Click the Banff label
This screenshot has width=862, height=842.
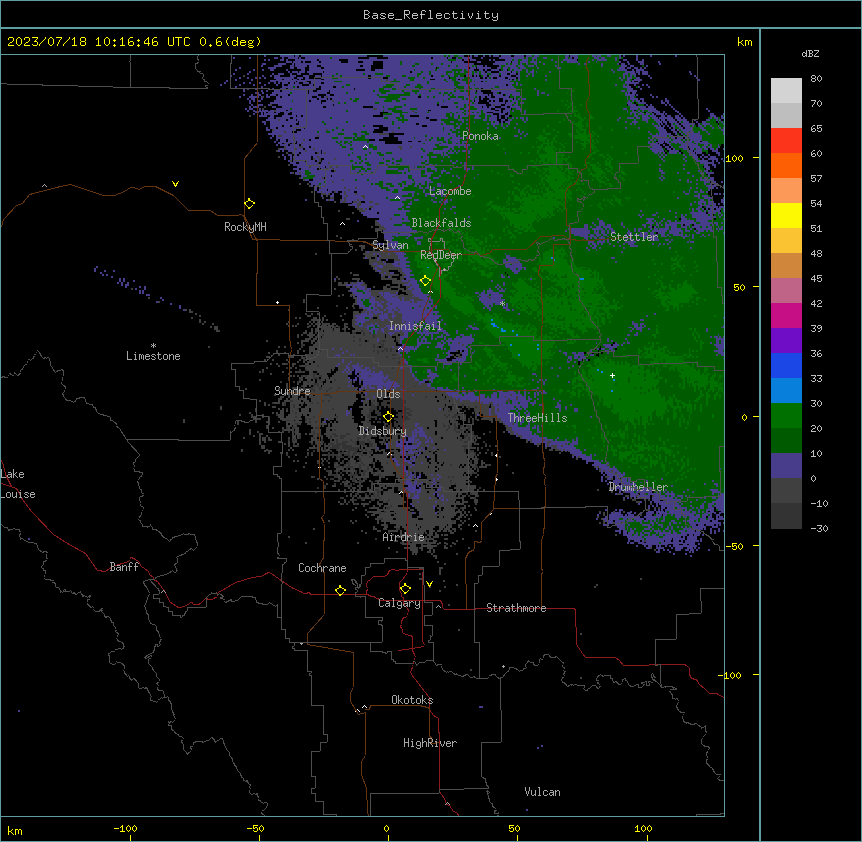point(124,567)
